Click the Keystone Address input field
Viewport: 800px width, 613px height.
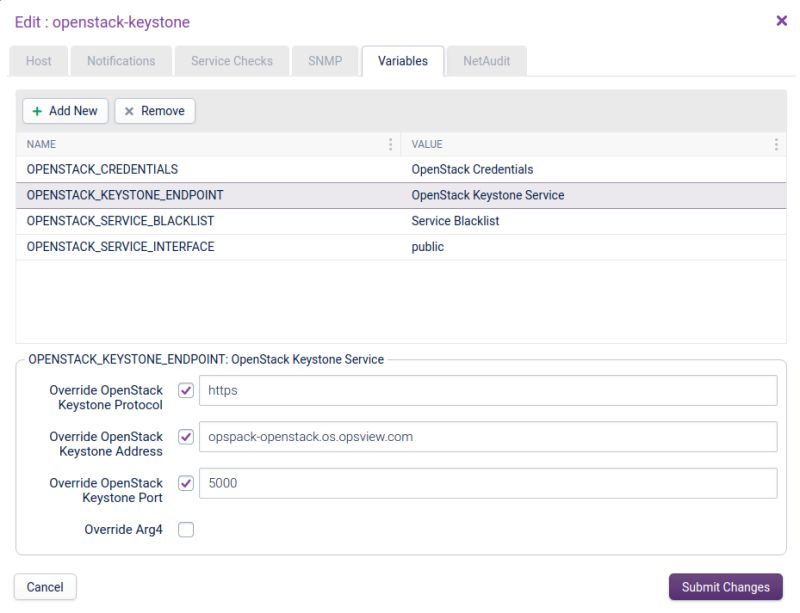click(488, 437)
